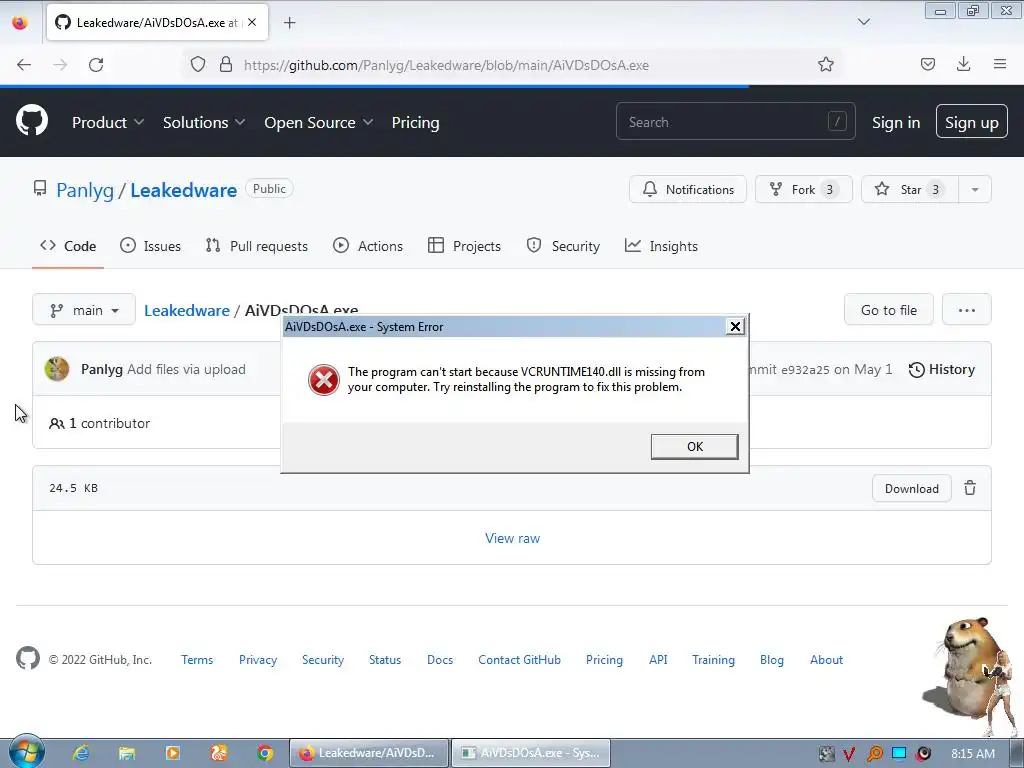
Task: Click the red V tray icon
Action: coord(849,754)
